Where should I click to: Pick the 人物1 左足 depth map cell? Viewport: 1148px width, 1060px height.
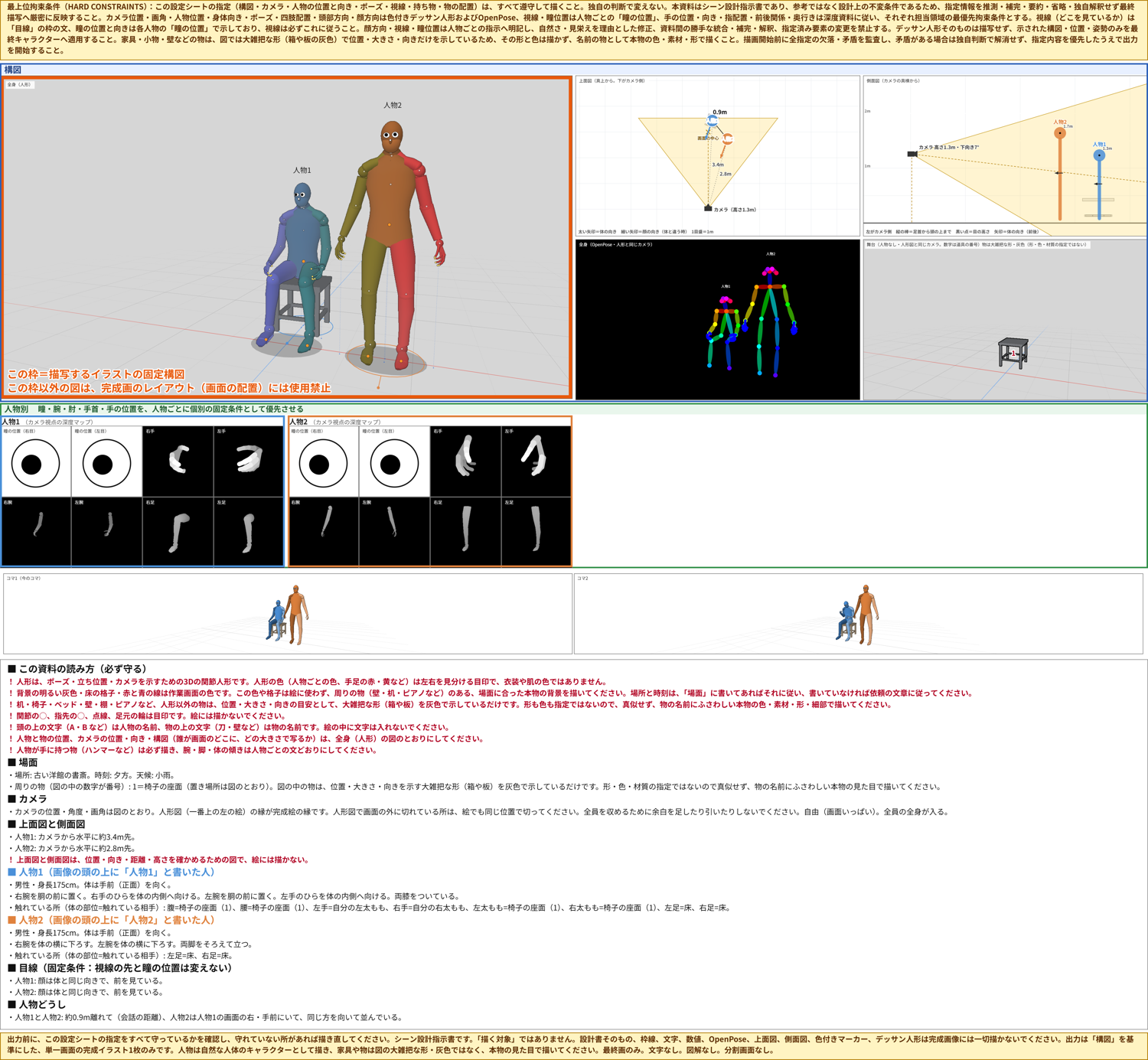pyautogui.click(x=248, y=532)
